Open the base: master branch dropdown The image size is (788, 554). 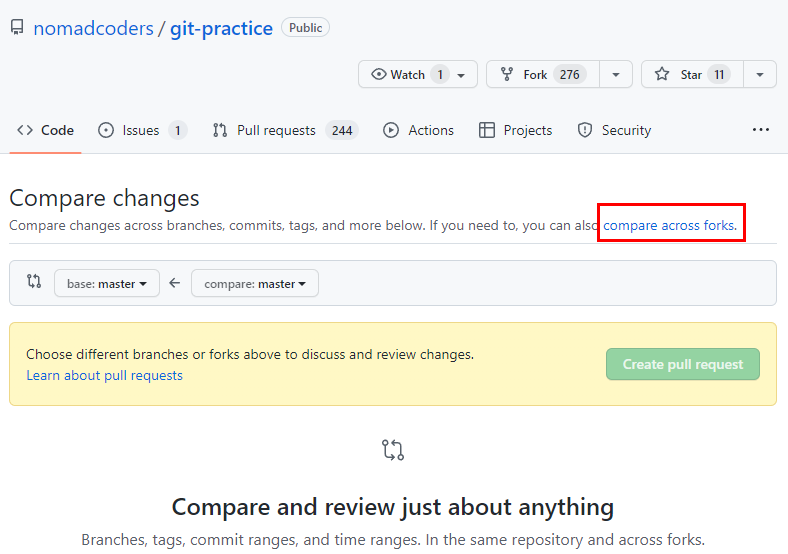(107, 284)
